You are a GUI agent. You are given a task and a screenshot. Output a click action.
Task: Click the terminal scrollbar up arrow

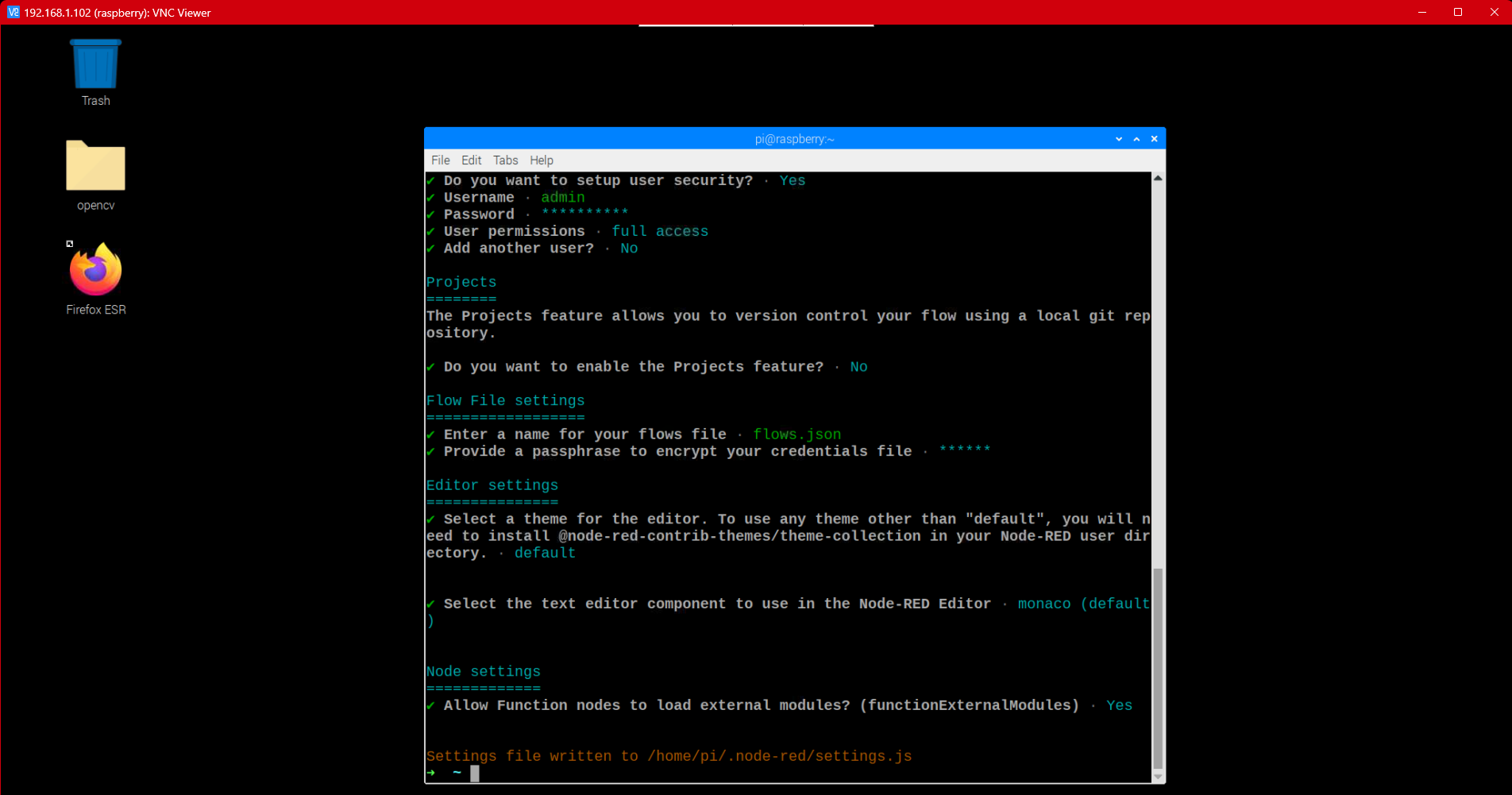1158,179
